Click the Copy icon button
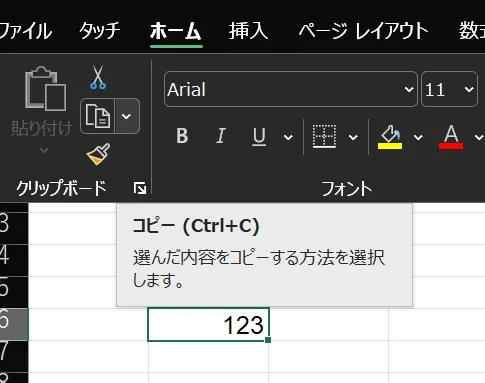The image size is (485, 383). pyautogui.click(x=98, y=116)
